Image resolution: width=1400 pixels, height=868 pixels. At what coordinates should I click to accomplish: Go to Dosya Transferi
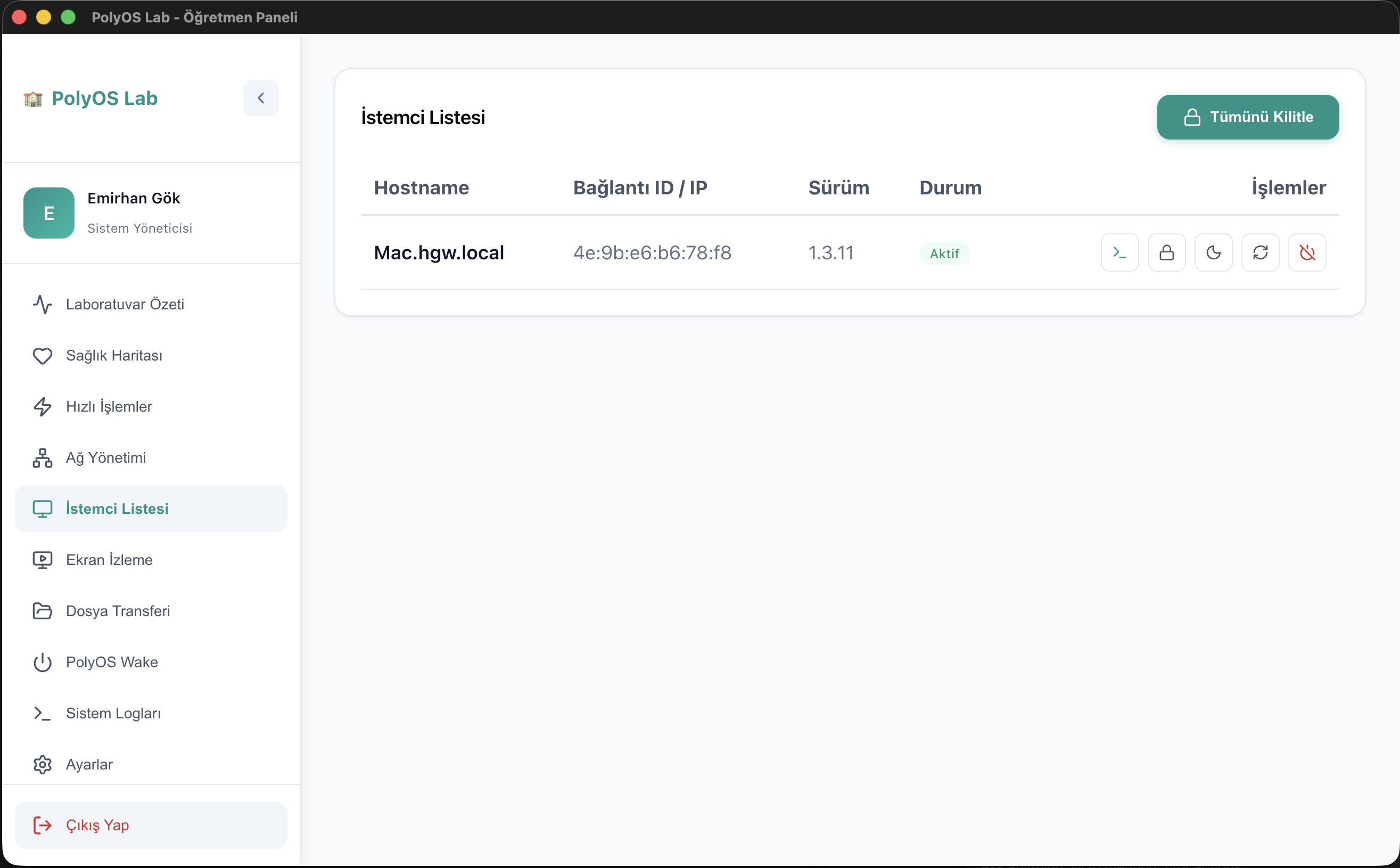pos(151,611)
